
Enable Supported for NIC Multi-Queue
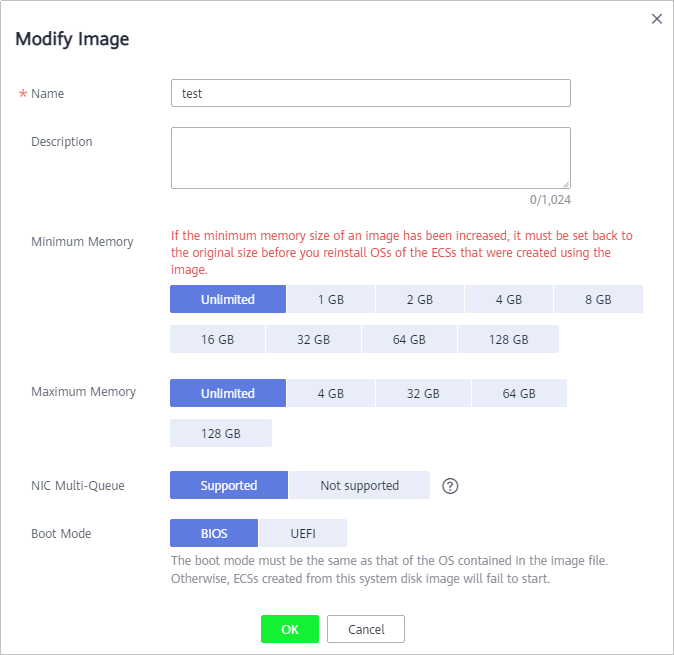229,485
